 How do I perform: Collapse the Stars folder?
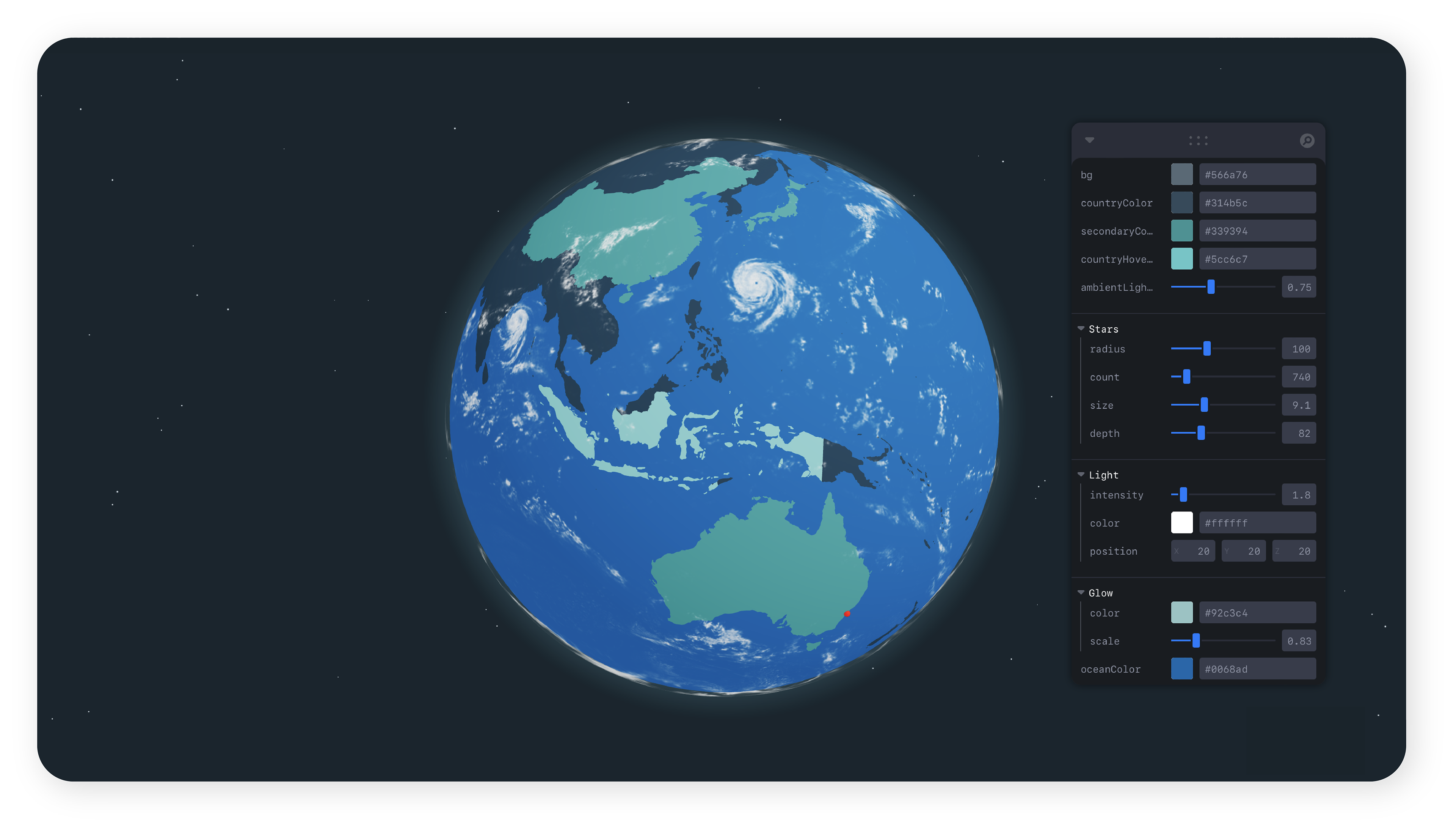[1081, 329]
